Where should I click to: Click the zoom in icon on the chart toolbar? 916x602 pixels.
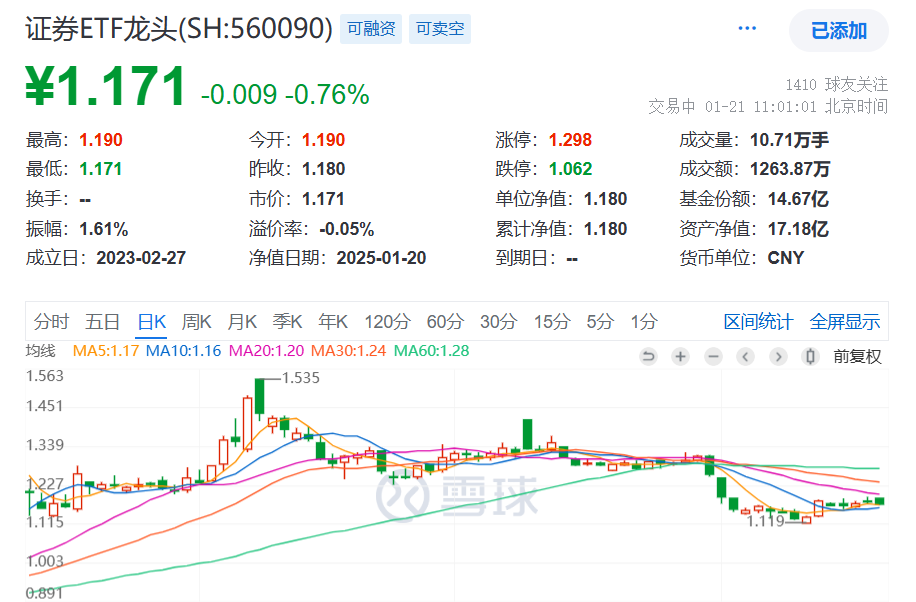coord(680,356)
